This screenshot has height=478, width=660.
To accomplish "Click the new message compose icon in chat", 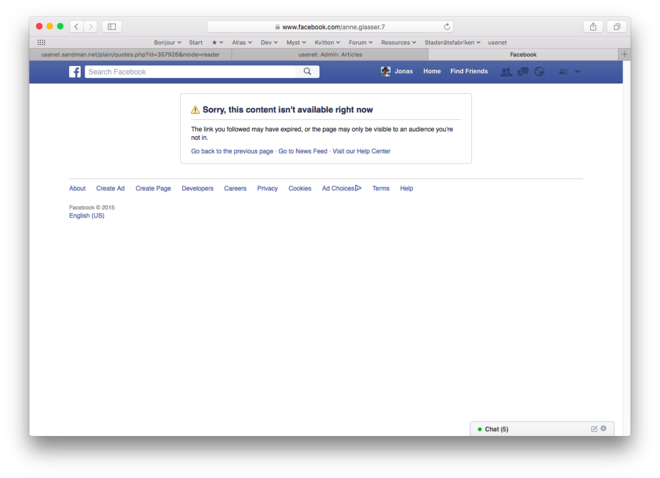I will 594,429.
